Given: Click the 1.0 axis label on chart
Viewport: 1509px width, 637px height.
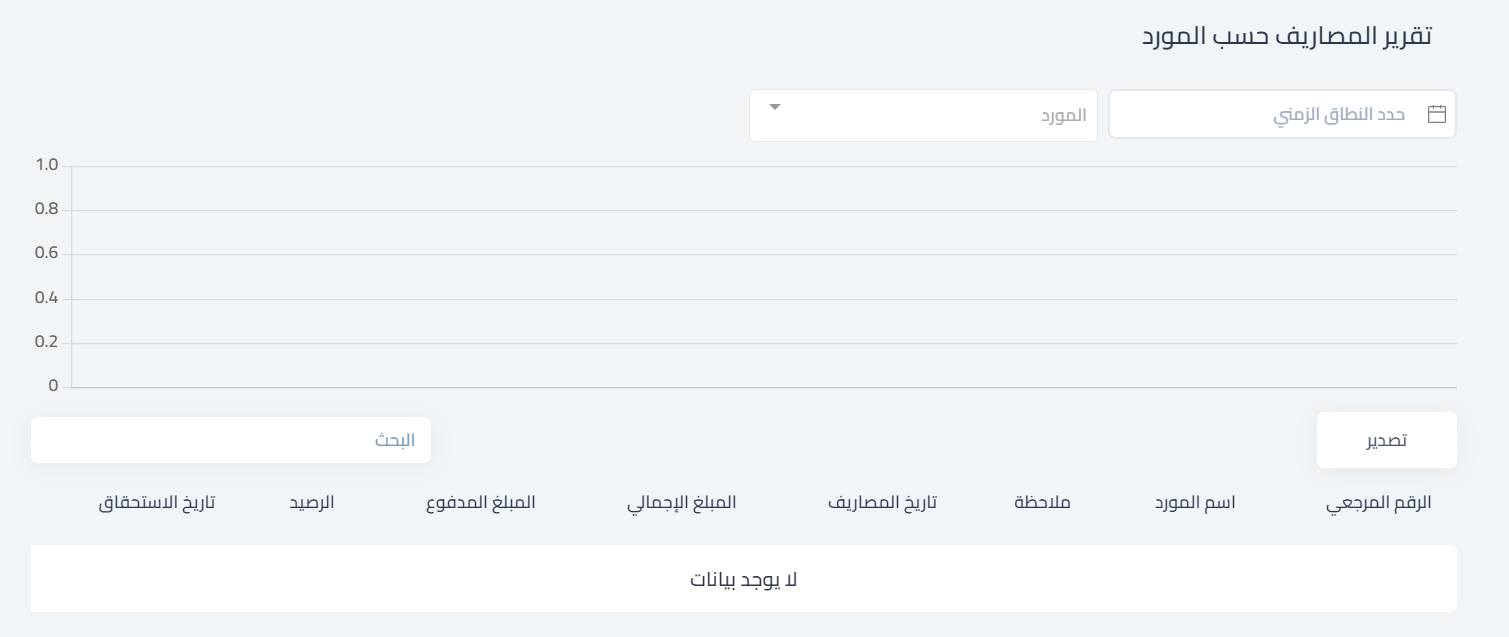Looking at the screenshot, I should pos(47,166).
